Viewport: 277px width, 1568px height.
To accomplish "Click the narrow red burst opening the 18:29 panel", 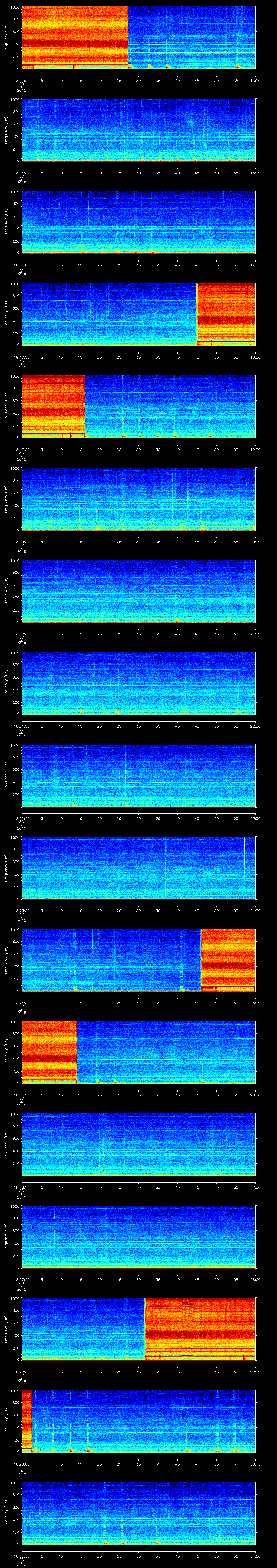I will point(26,1421).
